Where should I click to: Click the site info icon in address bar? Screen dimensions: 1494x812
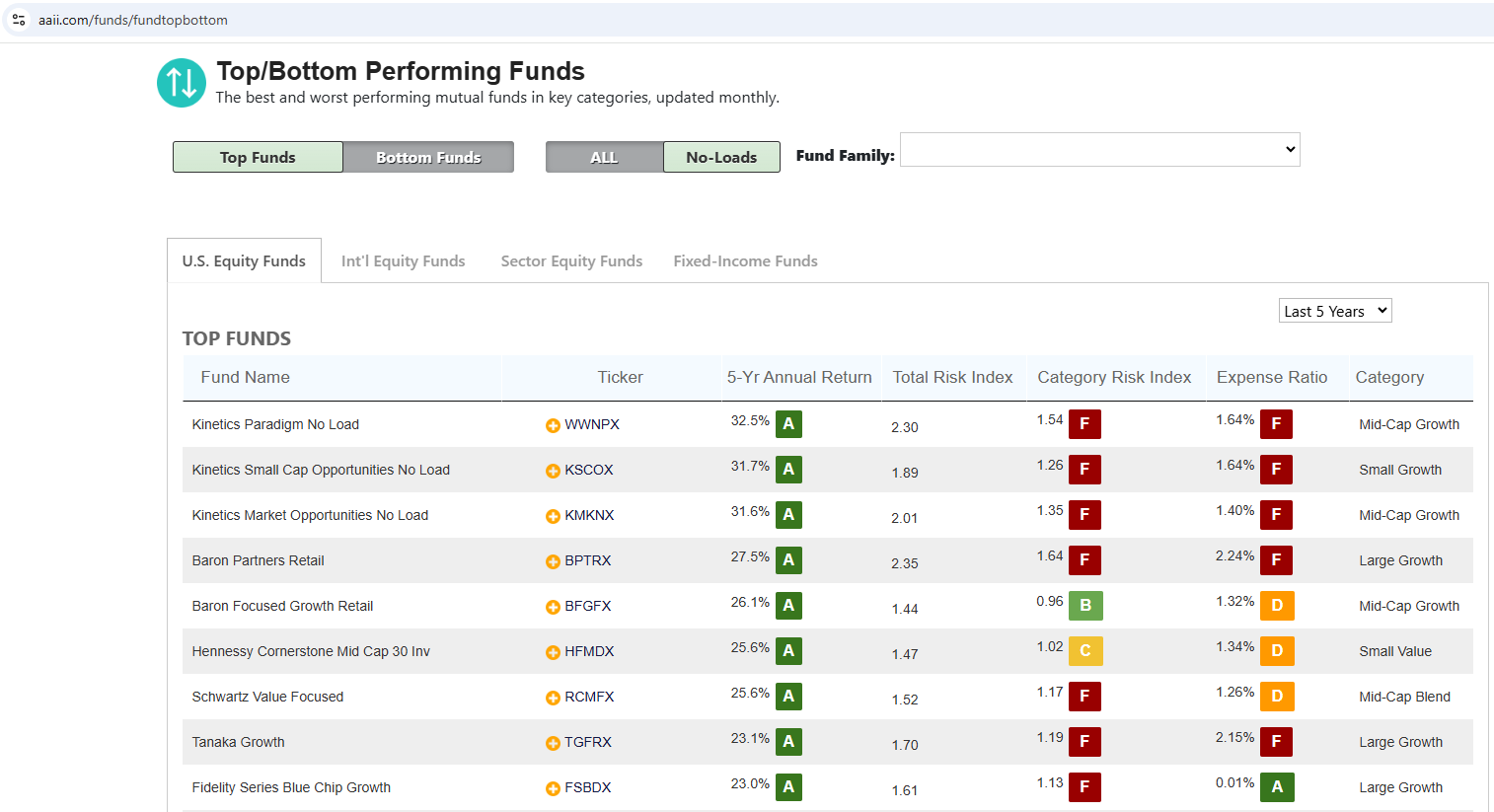click(19, 20)
